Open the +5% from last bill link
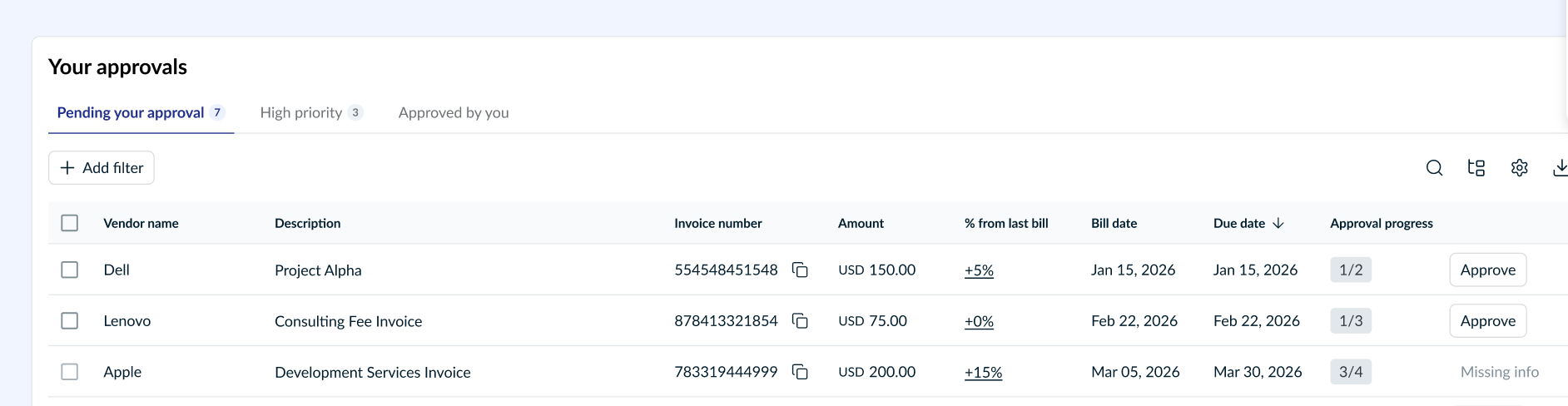 pos(979,270)
